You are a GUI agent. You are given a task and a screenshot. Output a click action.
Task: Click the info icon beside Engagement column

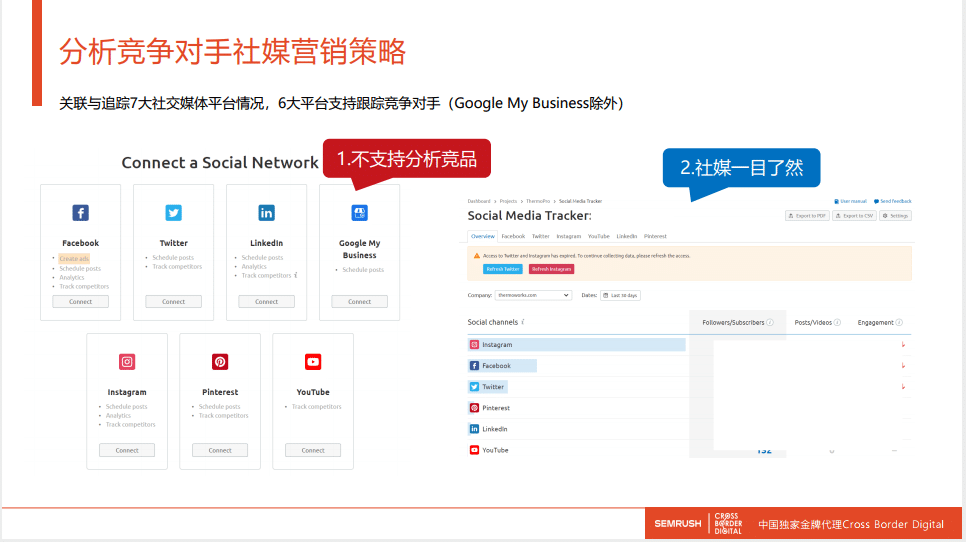tap(899, 323)
